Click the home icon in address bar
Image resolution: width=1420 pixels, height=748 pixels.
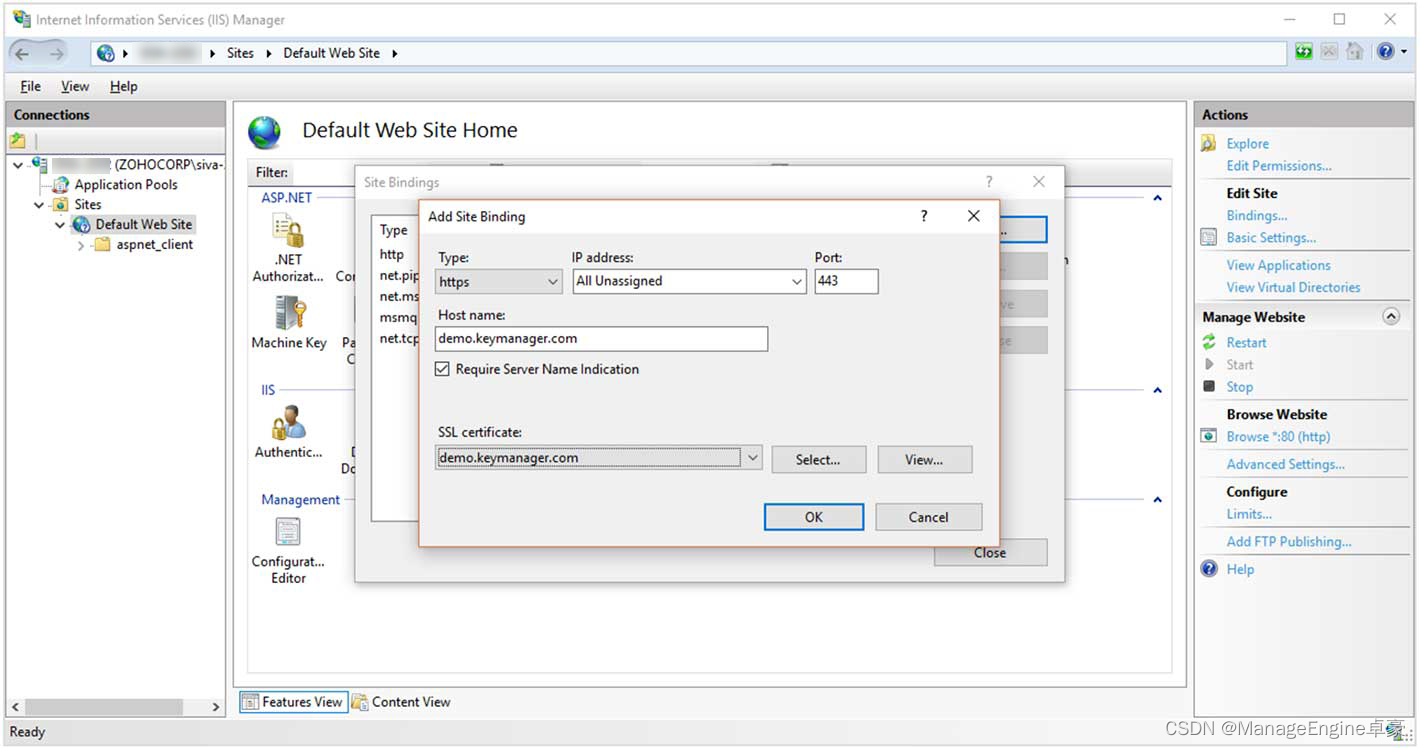point(1354,52)
